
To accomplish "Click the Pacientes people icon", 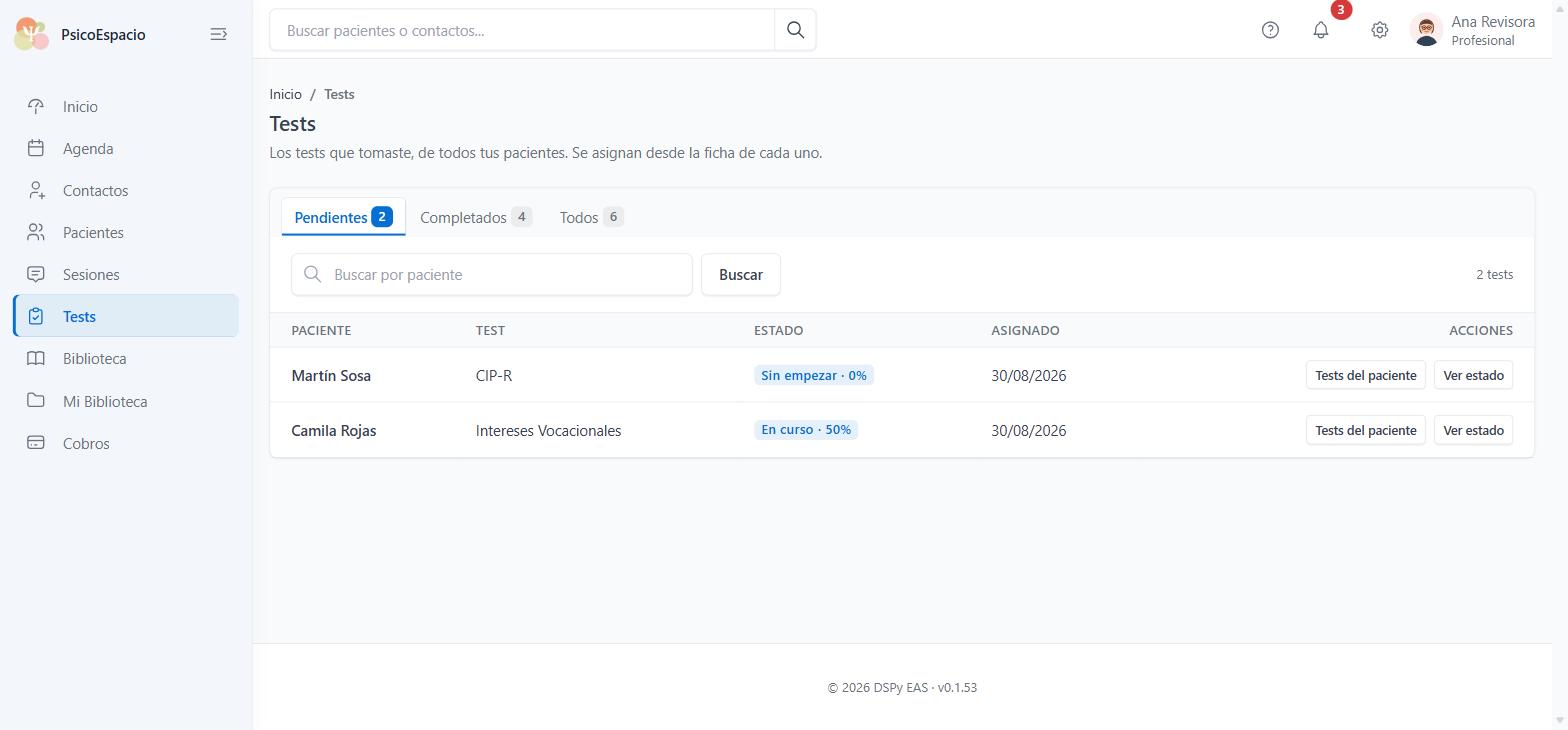I will tap(36, 232).
